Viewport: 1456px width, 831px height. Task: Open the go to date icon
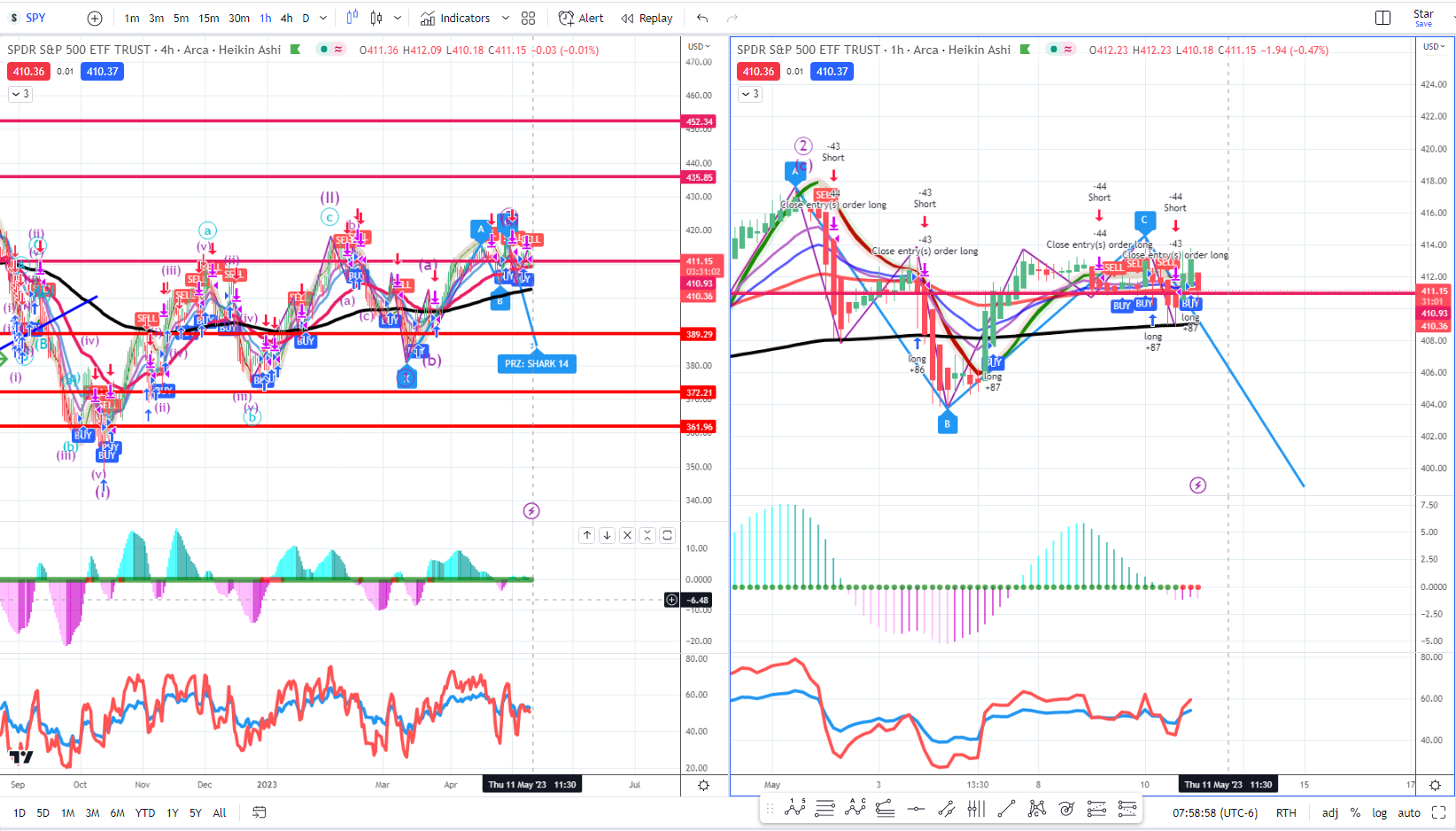[259, 812]
